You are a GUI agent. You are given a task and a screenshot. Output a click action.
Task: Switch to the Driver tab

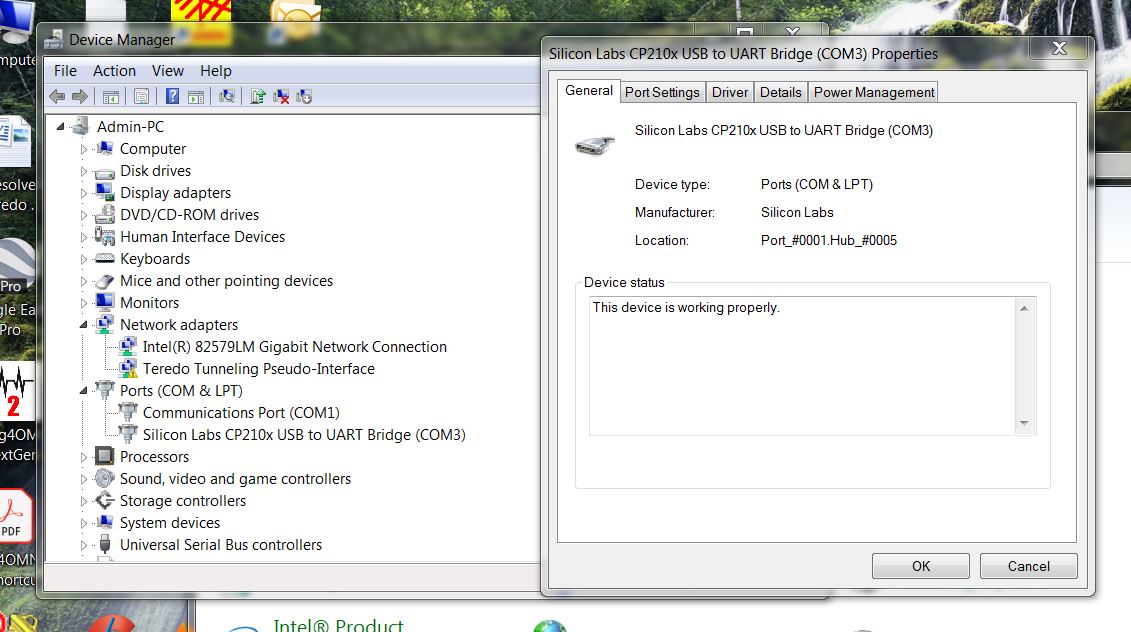[730, 92]
